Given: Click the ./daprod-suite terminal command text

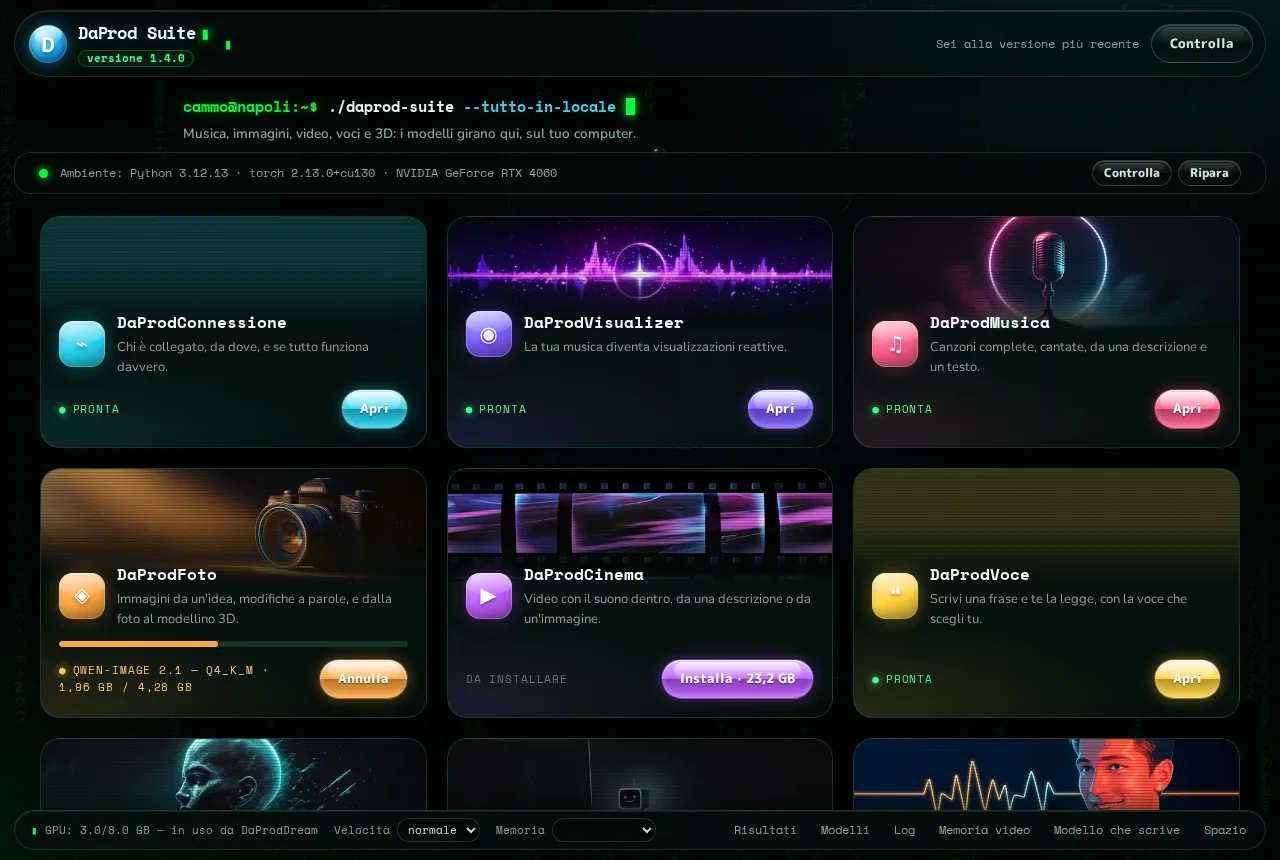Looking at the screenshot, I should coord(391,107).
